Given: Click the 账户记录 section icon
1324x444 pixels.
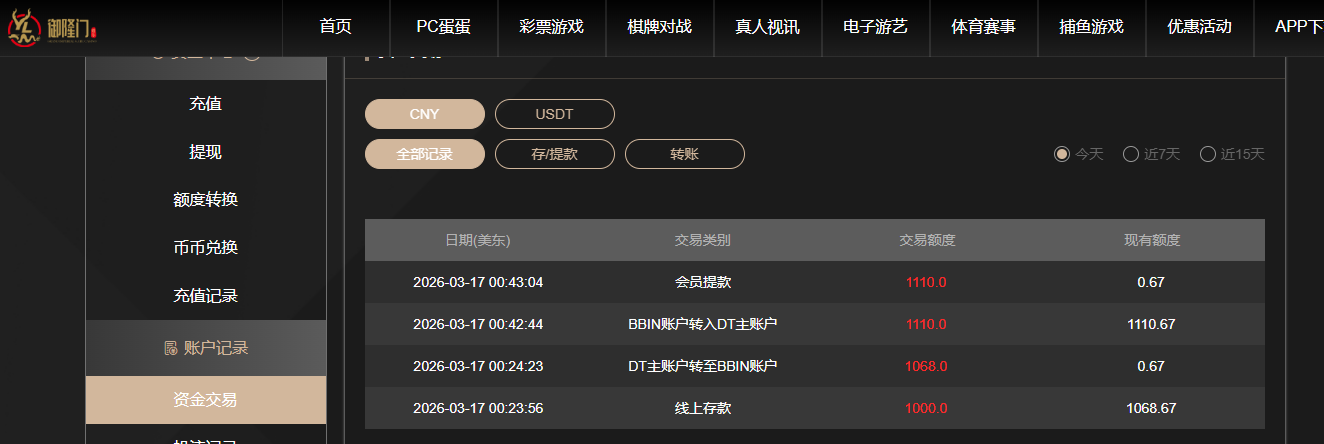Looking at the screenshot, I should [x=170, y=348].
